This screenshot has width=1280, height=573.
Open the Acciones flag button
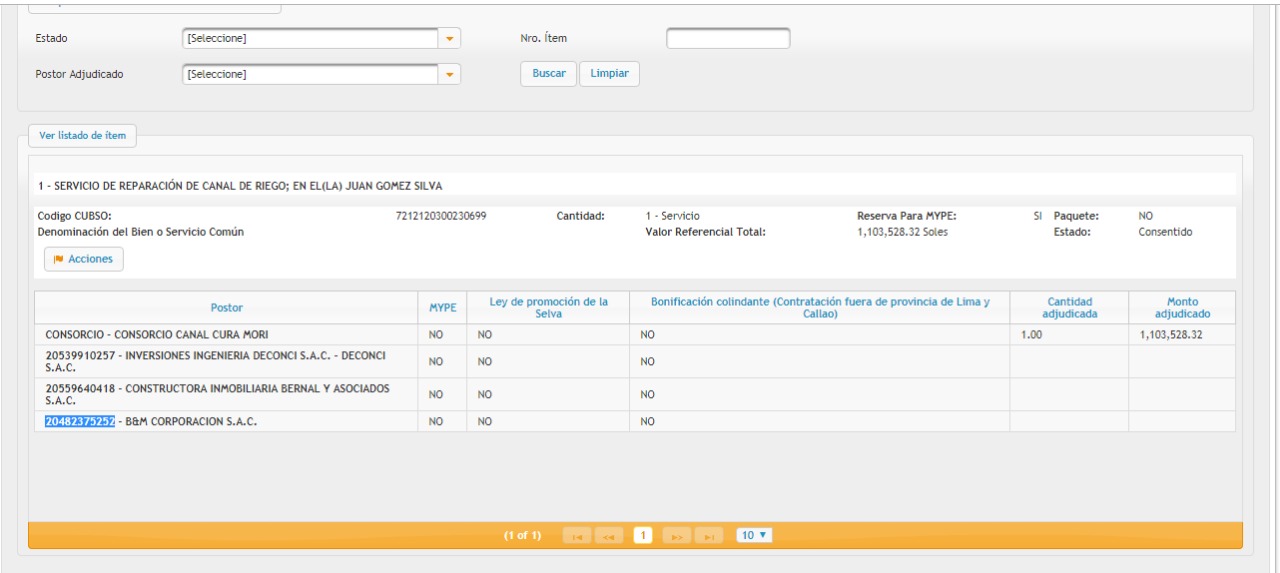[84, 259]
